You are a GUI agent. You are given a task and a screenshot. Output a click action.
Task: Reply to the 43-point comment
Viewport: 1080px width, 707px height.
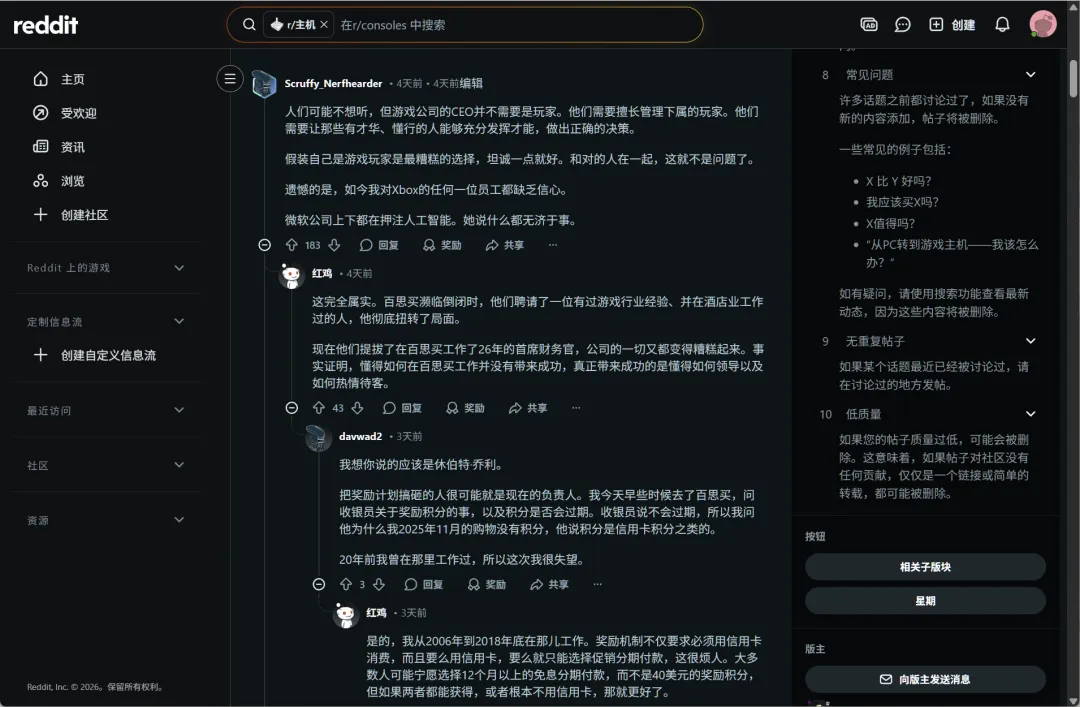click(403, 408)
